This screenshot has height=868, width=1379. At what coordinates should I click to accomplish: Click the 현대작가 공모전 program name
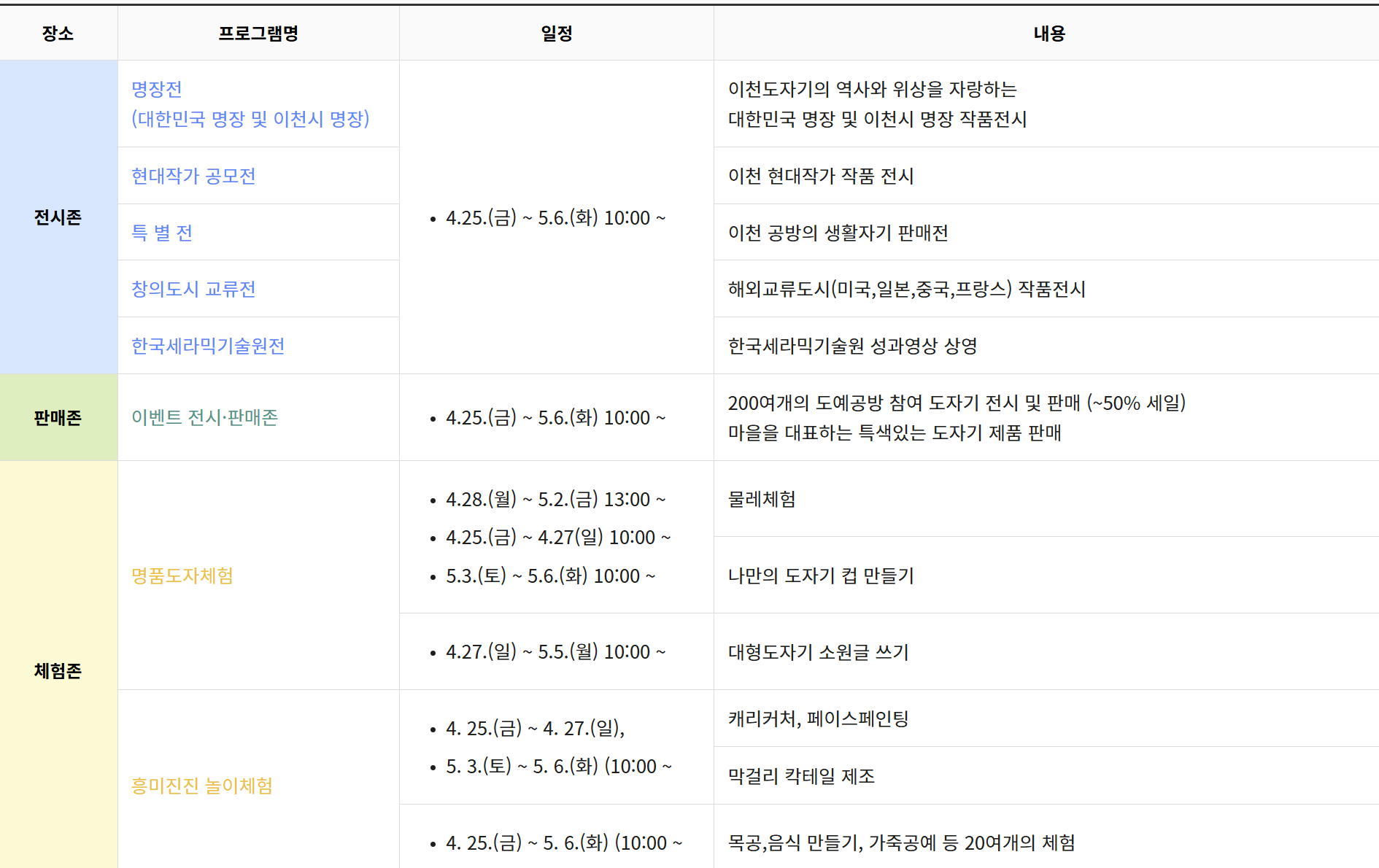193,176
